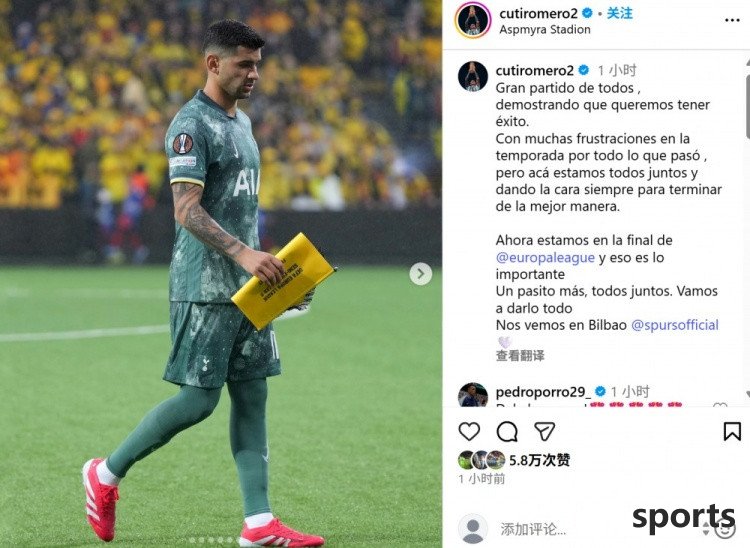The width and height of the screenshot is (750, 548).
Task: Click the caption scrollbar thumb
Action: (747, 105)
